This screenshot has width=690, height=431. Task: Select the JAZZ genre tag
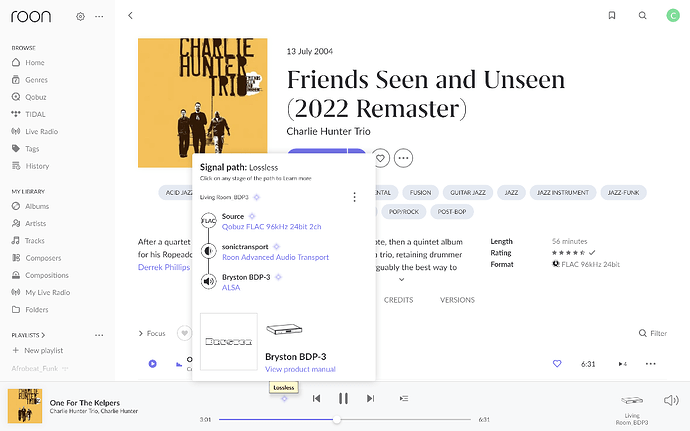click(511, 192)
